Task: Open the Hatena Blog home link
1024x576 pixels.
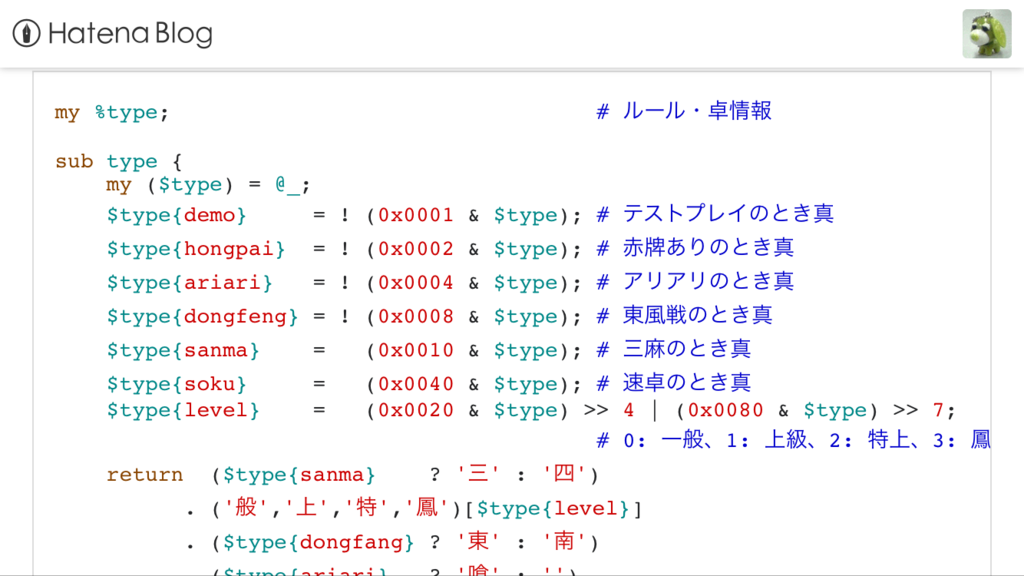Action: [x=112, y=33]
